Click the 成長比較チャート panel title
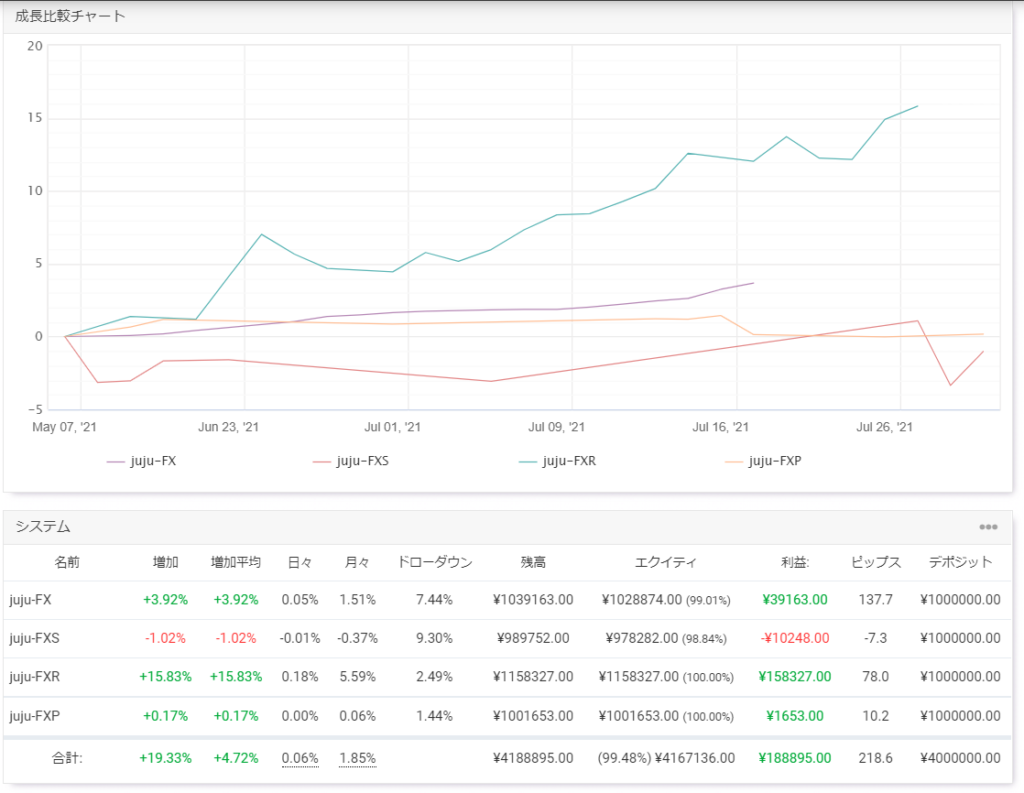The height and width of the screenshot is (793, 1024). (70, 16)
